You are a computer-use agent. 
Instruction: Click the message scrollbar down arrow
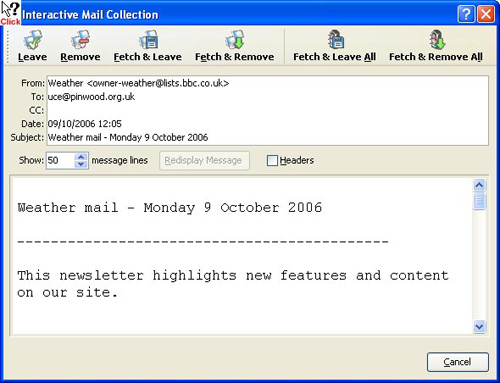pyautogui.click(x=479, y=326)
